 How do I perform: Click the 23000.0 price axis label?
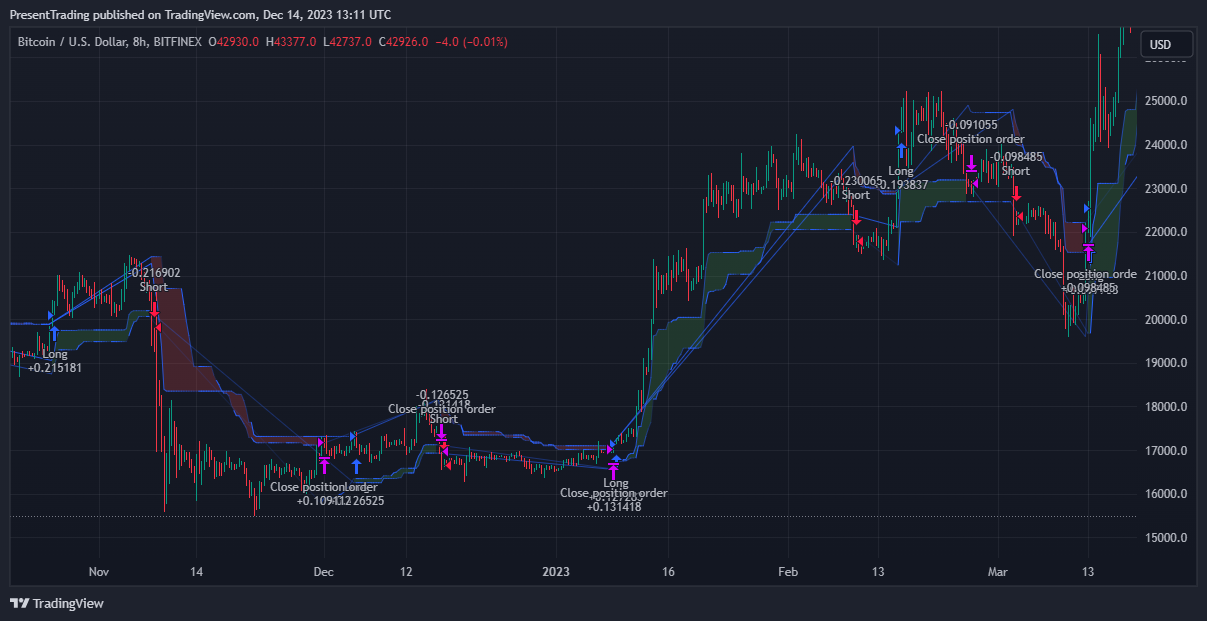pyautogui.click(x=1166, y=189)
